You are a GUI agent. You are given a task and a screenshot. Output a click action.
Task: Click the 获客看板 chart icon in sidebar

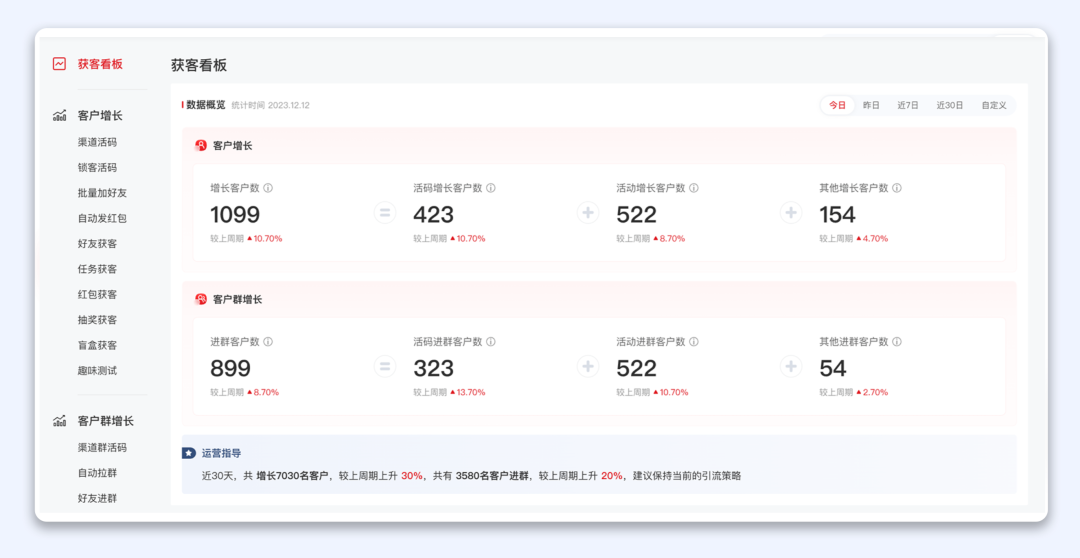[59, 64]
